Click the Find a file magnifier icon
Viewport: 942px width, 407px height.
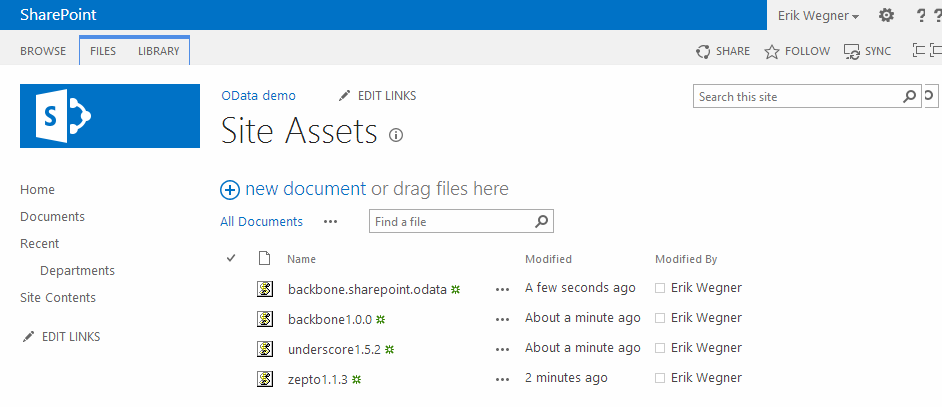pyautogui.click(x=541, y=221)
